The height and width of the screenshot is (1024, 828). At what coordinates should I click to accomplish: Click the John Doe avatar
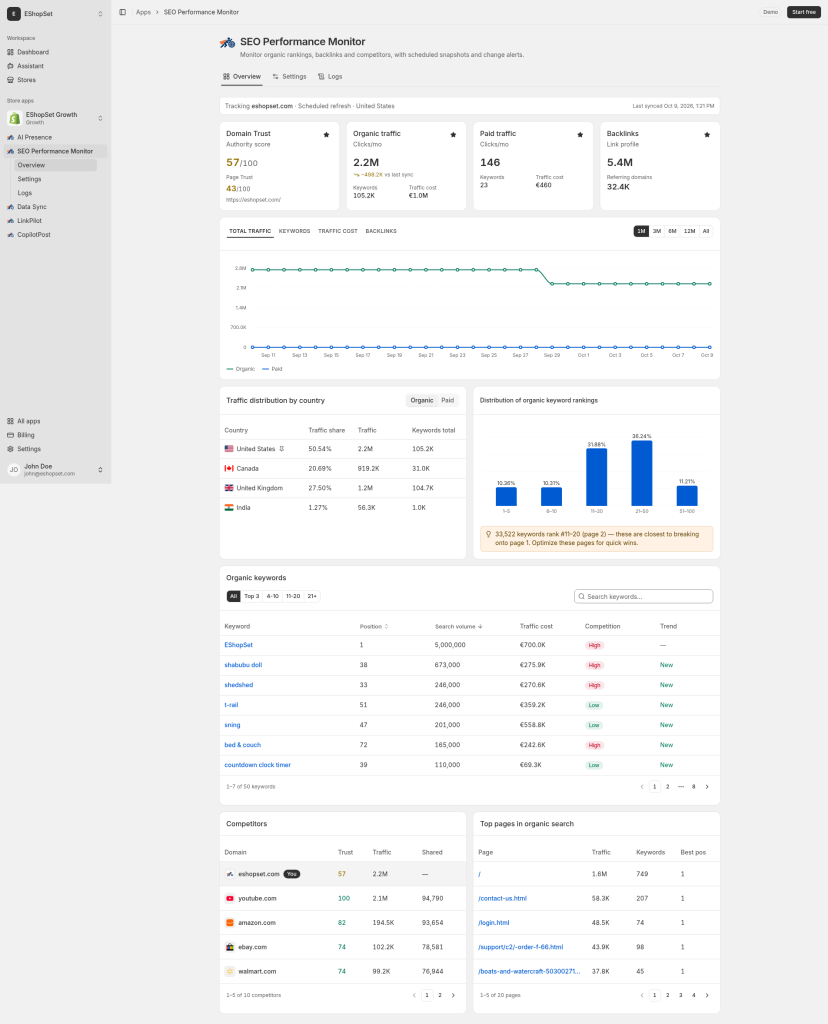coord(14,470)
